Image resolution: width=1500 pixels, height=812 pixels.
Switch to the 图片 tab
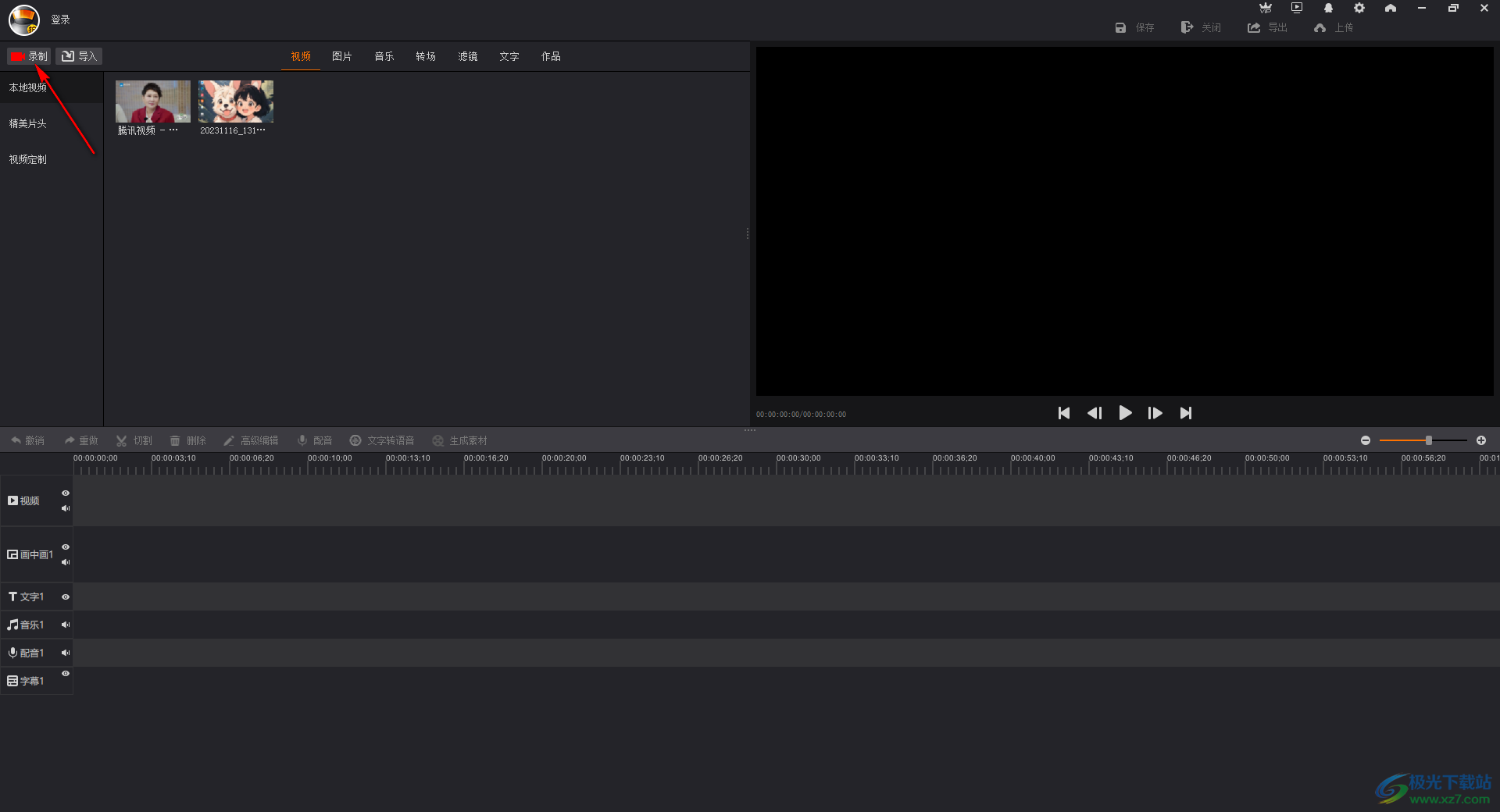(342, 56)
